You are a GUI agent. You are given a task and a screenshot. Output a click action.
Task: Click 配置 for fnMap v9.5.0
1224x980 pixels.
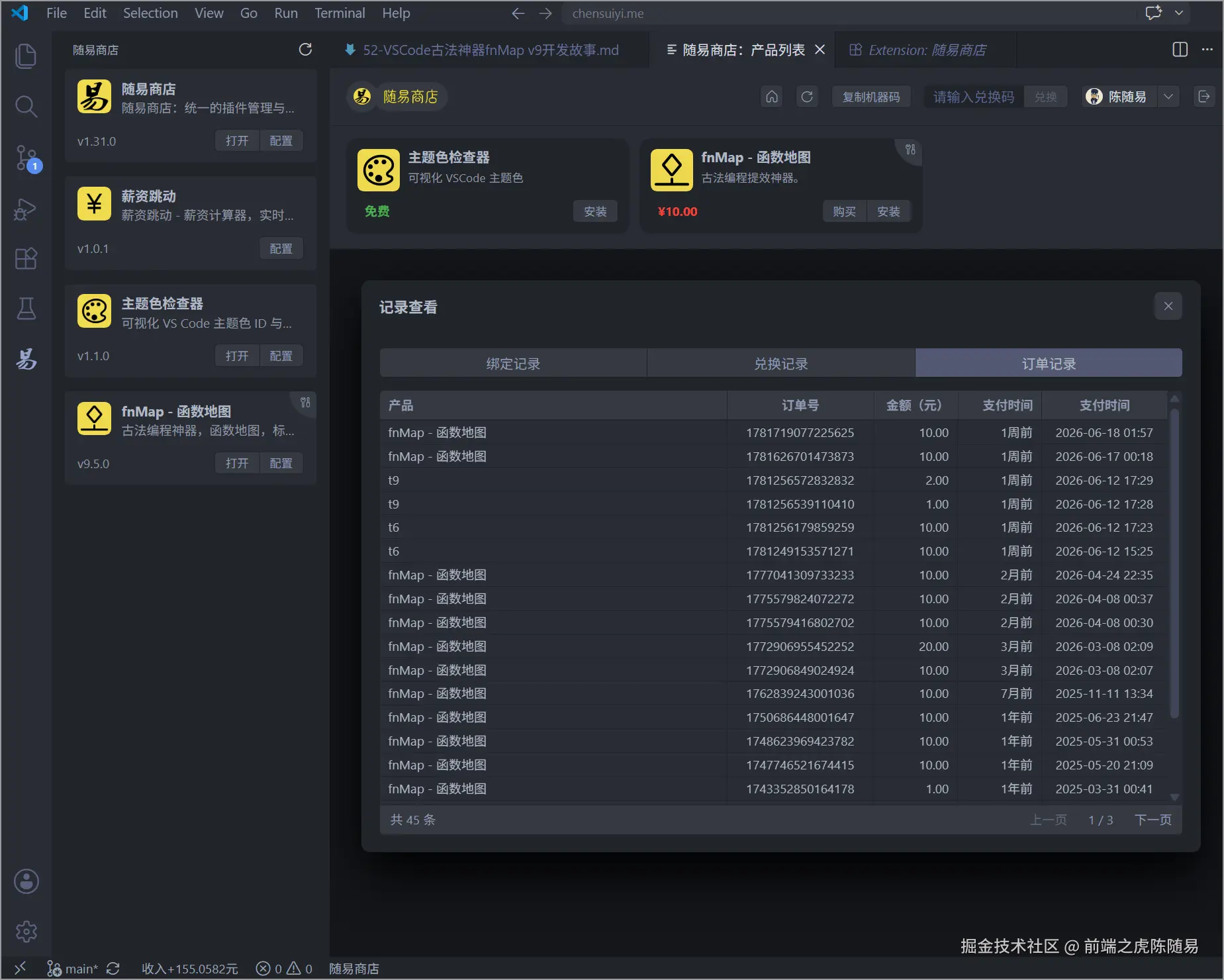pyautogui.click(x=281, y=463)
